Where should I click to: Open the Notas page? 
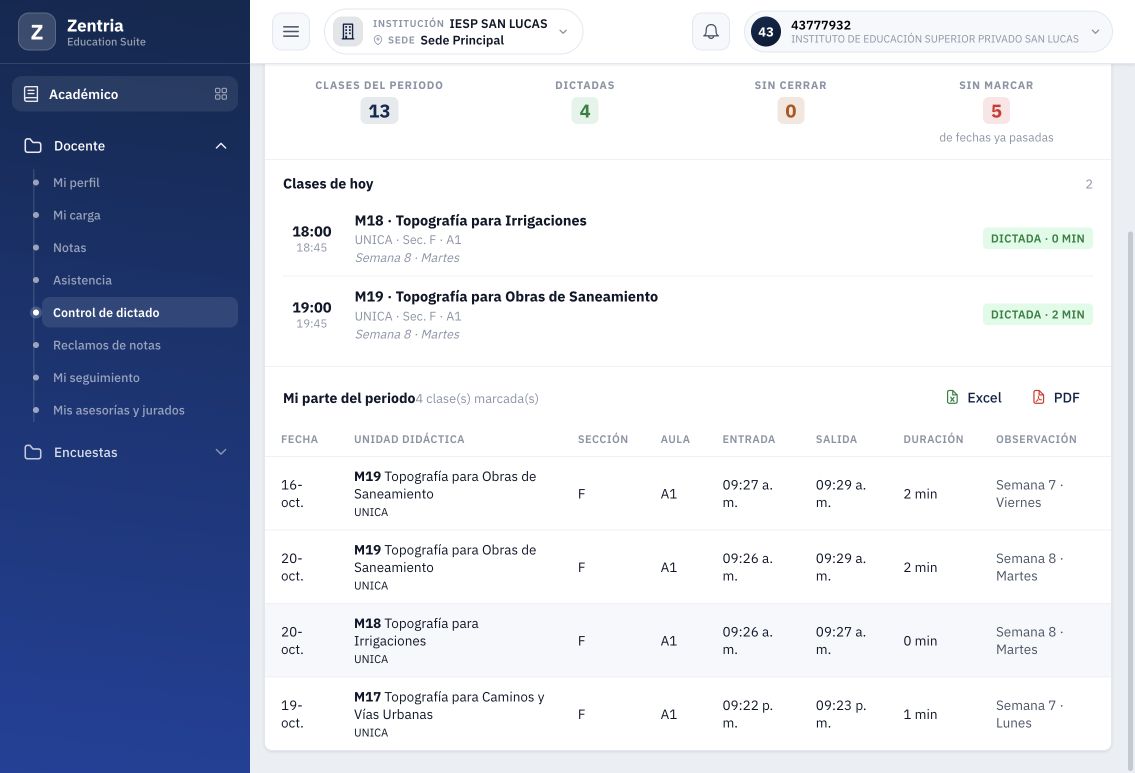[69, 248]
